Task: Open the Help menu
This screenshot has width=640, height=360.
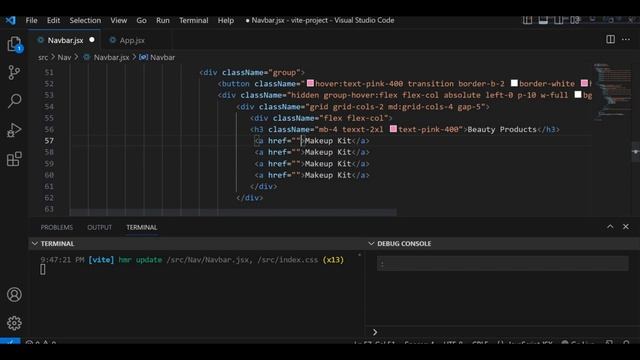Action: coord(225,20)
